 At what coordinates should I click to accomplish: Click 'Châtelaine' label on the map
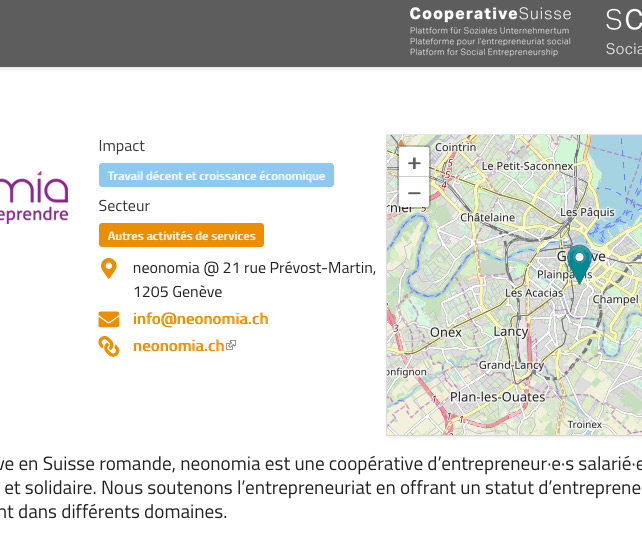point(488,217)
